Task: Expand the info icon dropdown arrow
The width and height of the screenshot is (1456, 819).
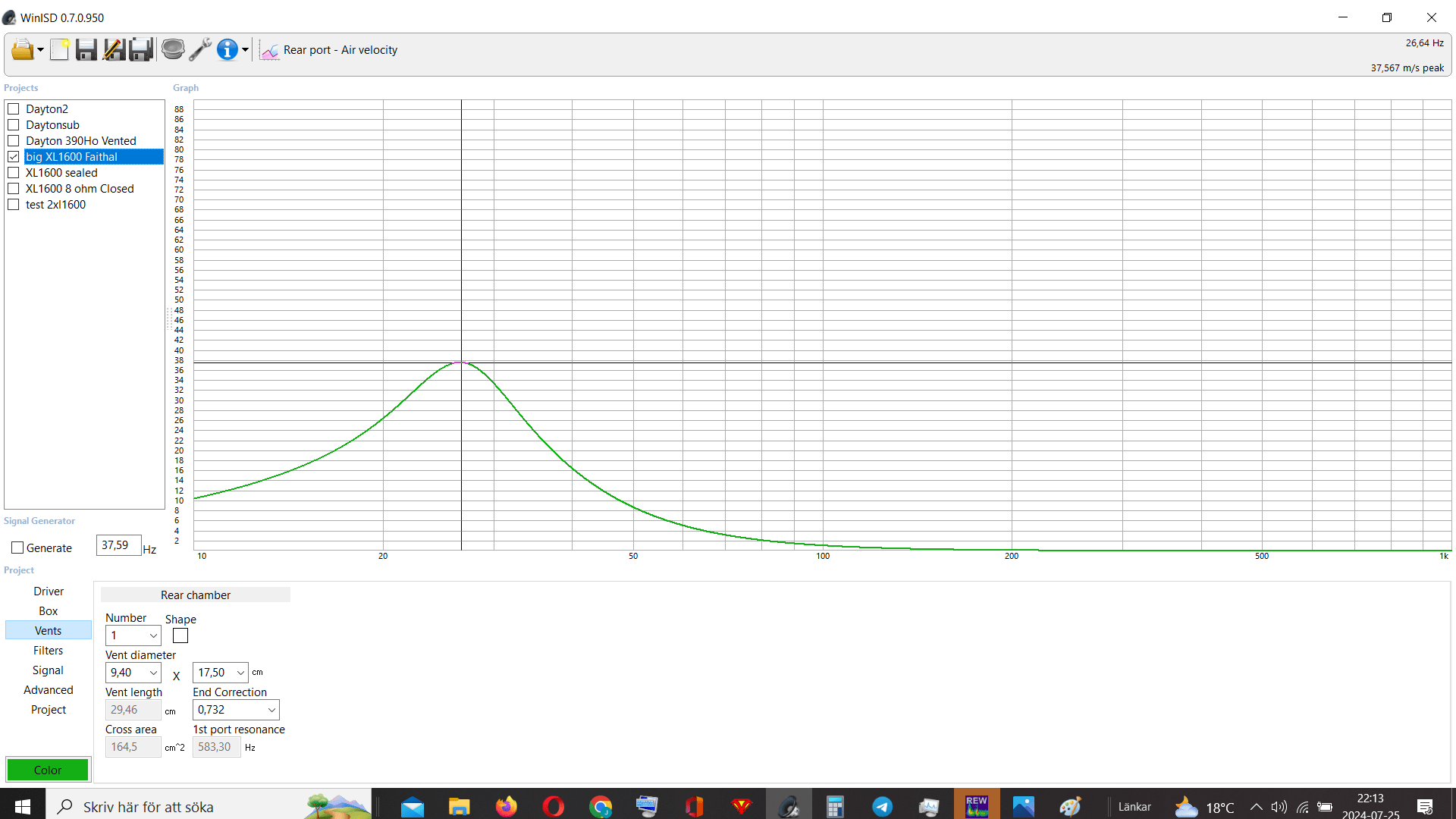Action: (245, 50)
